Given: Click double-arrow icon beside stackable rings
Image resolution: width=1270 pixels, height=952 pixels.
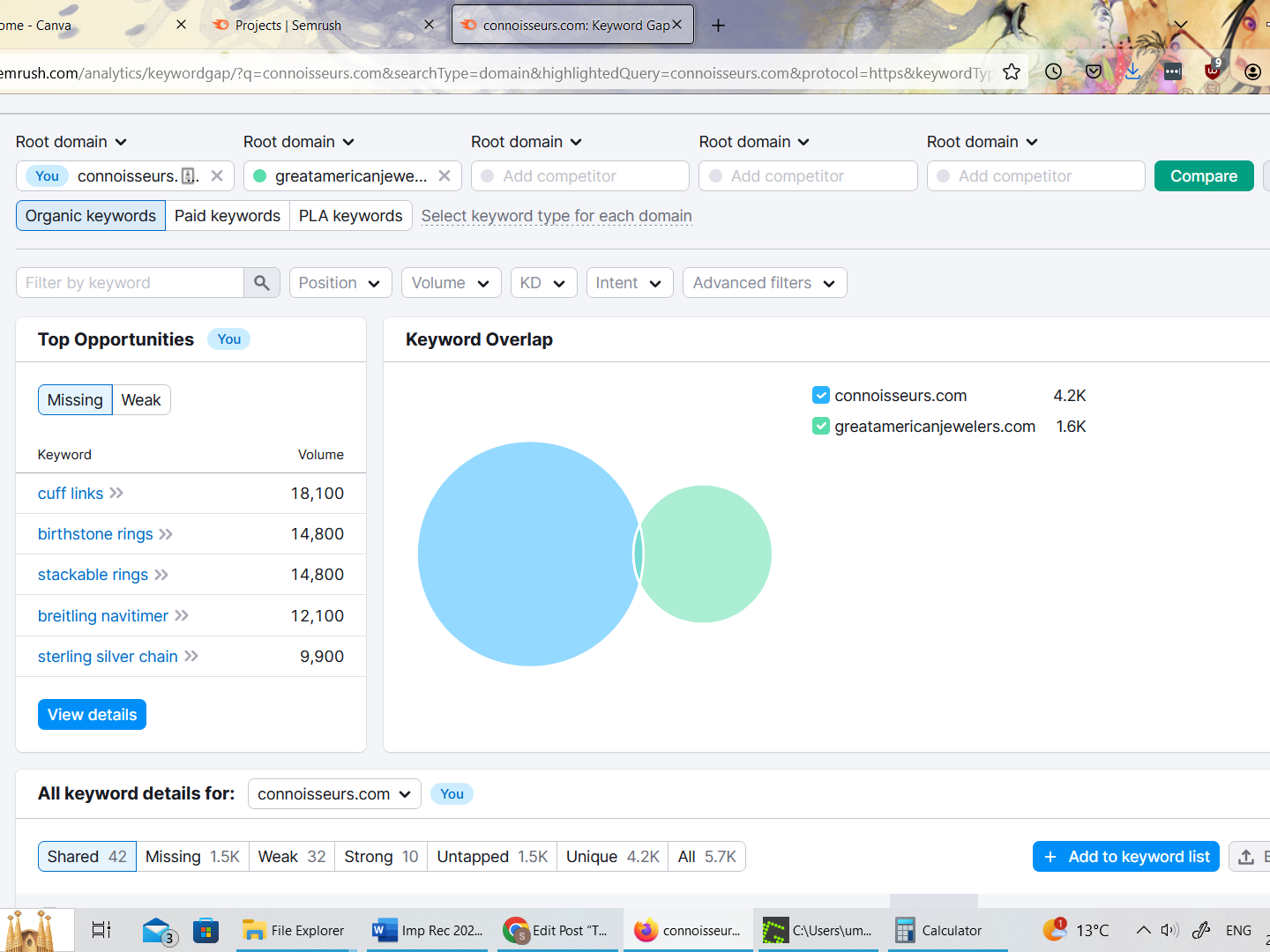Looking at the screenshot, I should [x=161, y=575].
